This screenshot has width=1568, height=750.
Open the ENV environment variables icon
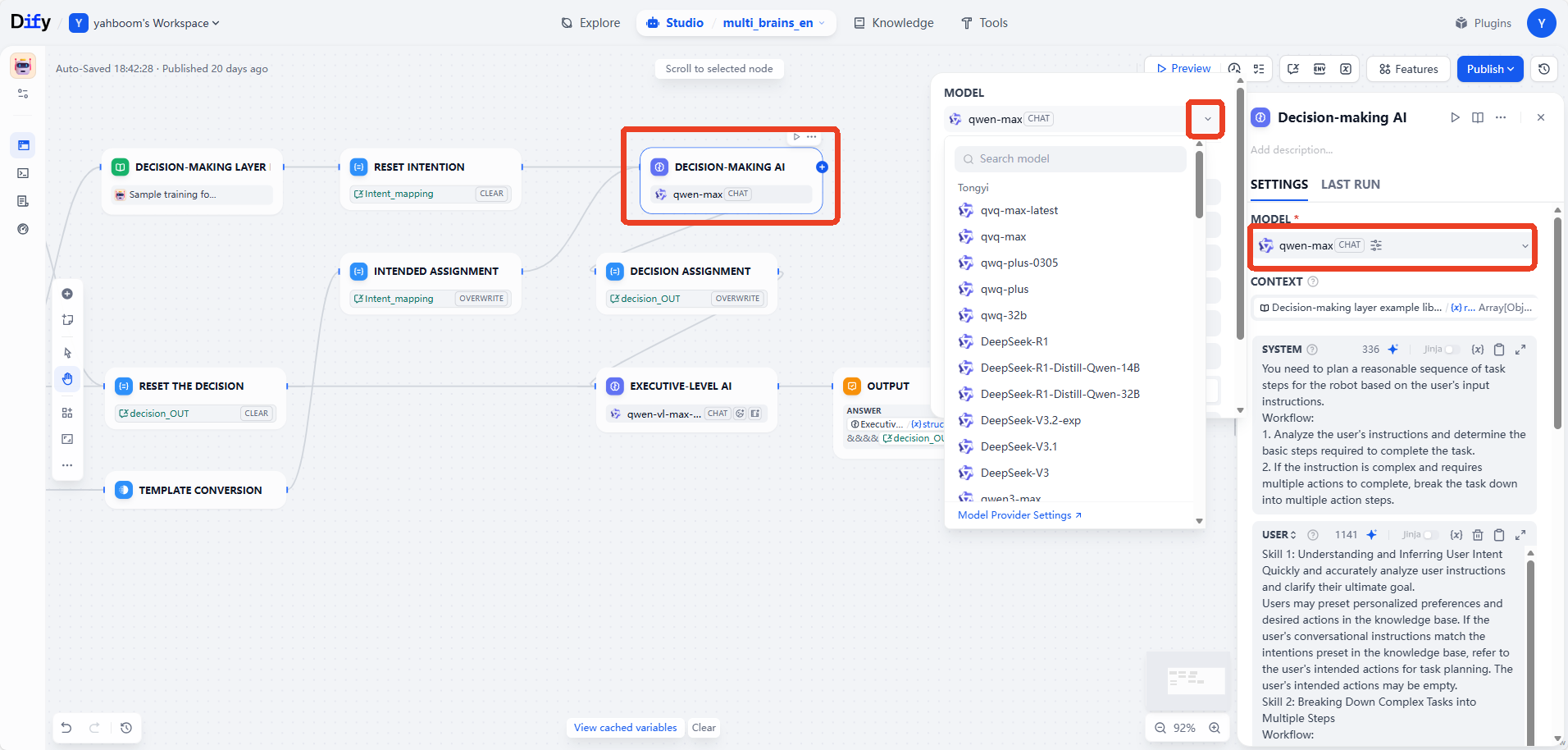point(1320,69)
